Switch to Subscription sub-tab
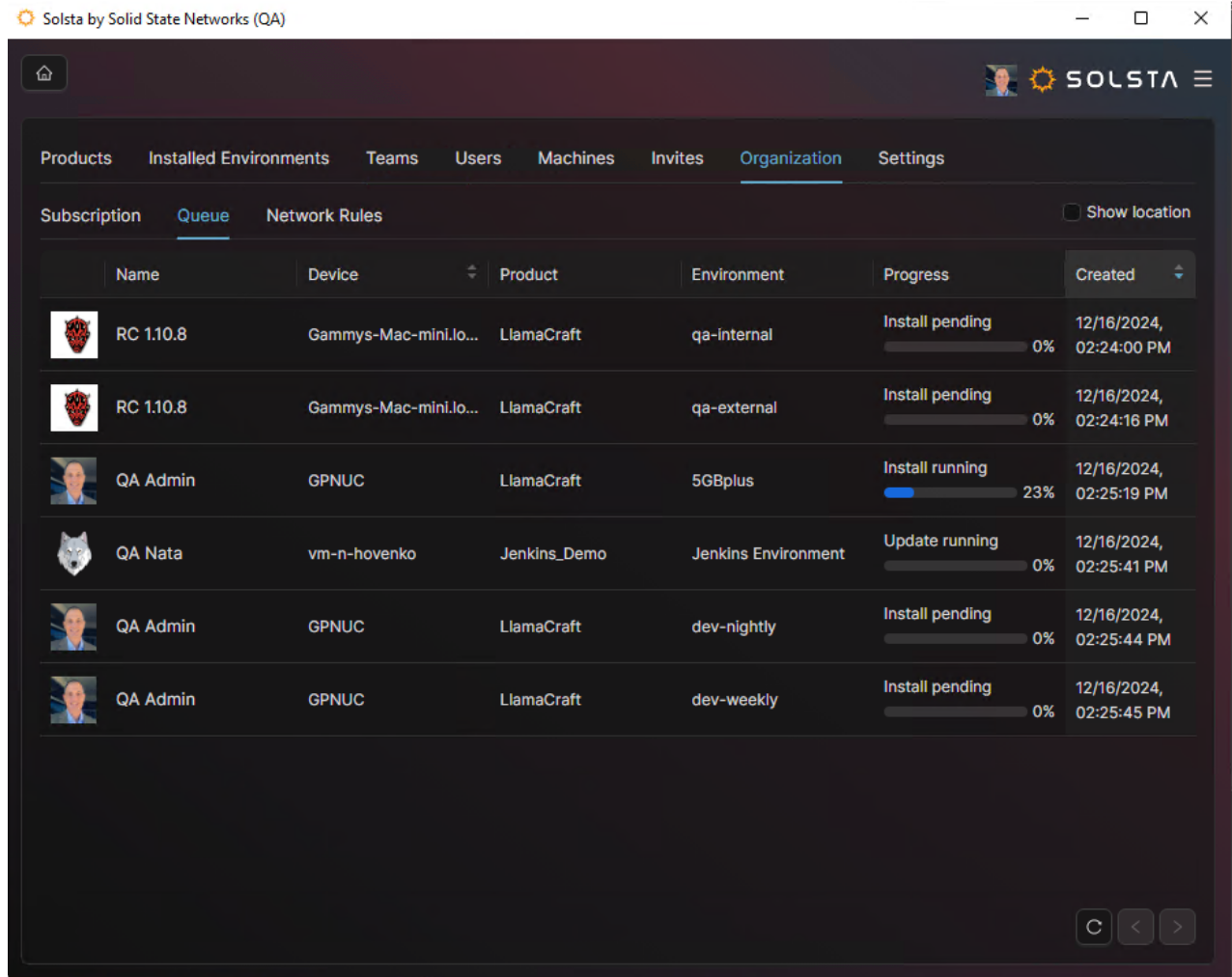 pos(91,215)
